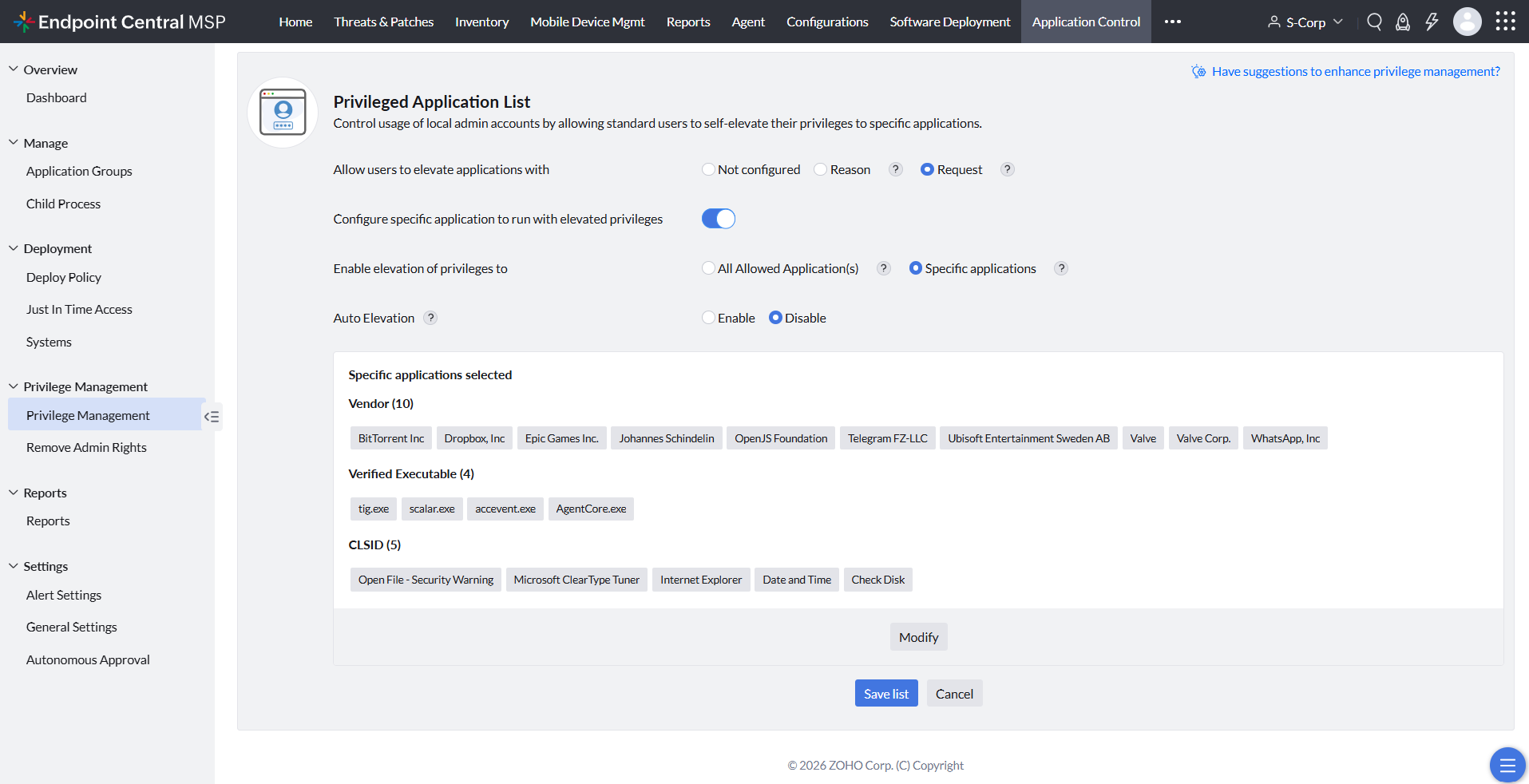The width and height of the screenshot is (1529, 784).
Task: Select Enable for Auto Elevation
Action: click(x=708, y=318)
